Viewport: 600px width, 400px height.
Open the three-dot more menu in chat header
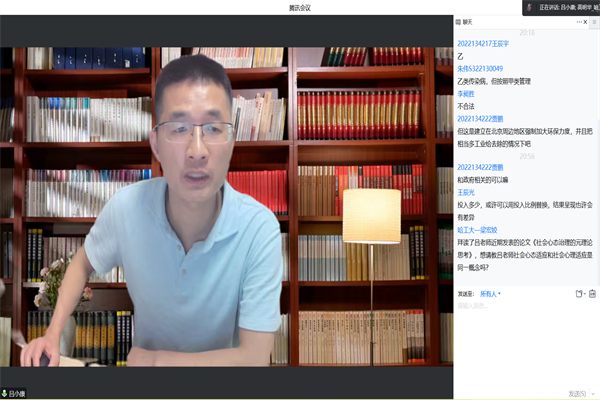click(x=577, y=21)
